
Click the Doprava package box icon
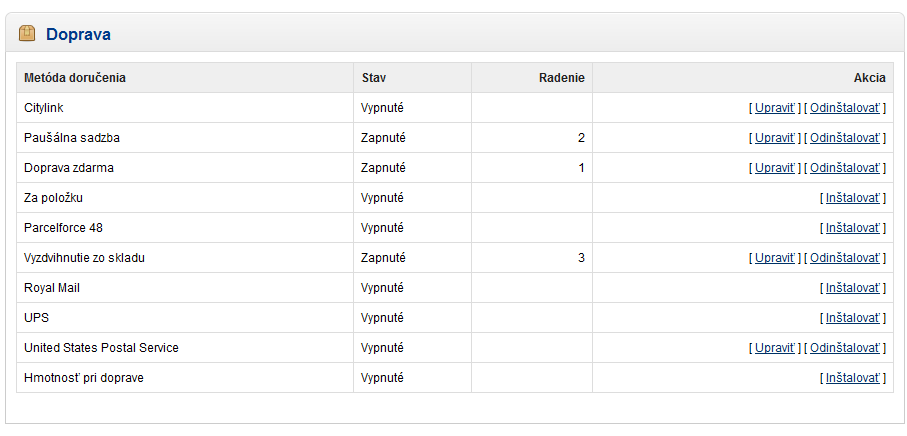pyautogui.click(x=27, y=34)
